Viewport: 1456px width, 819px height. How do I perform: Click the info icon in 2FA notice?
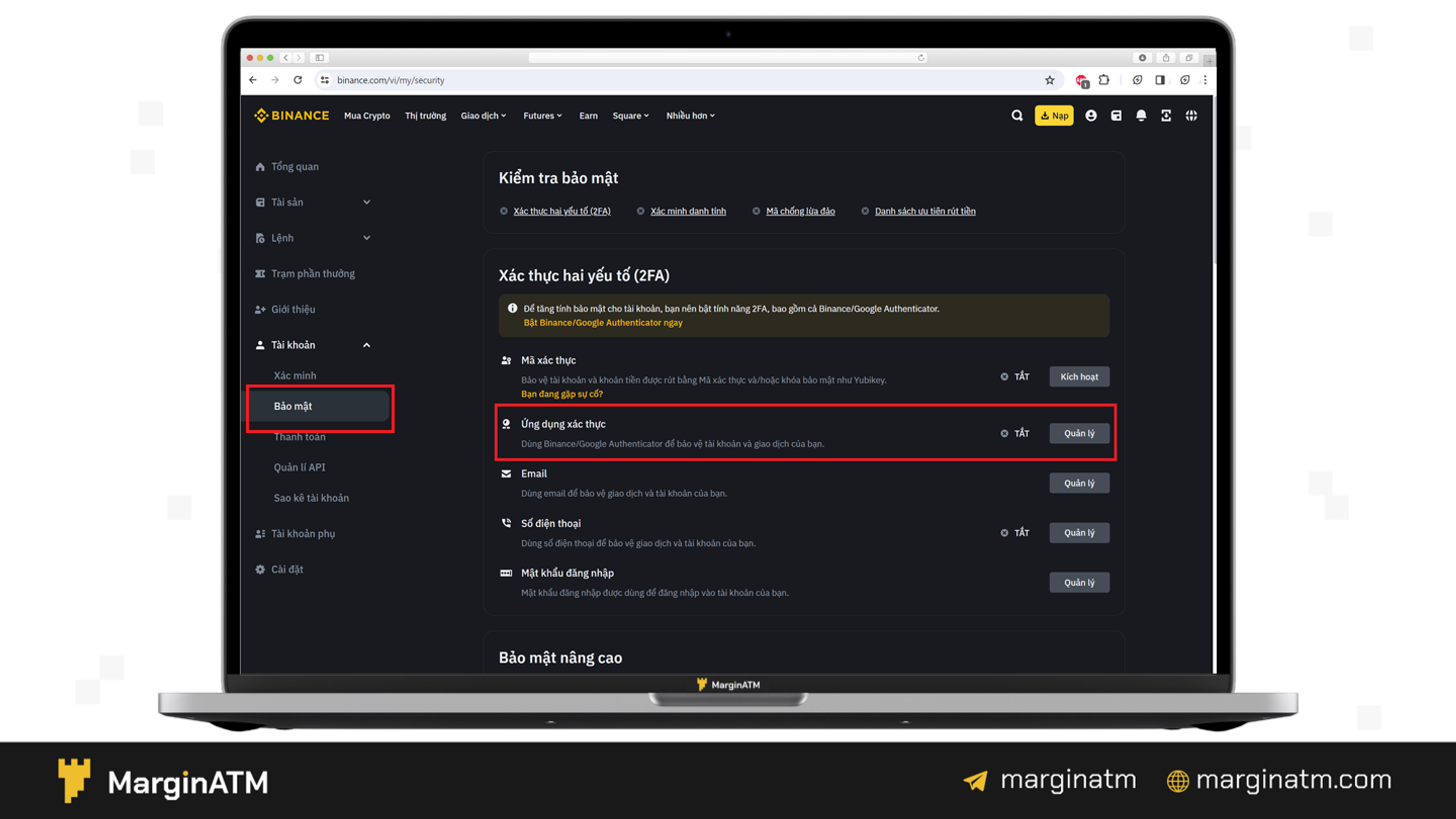512,308
